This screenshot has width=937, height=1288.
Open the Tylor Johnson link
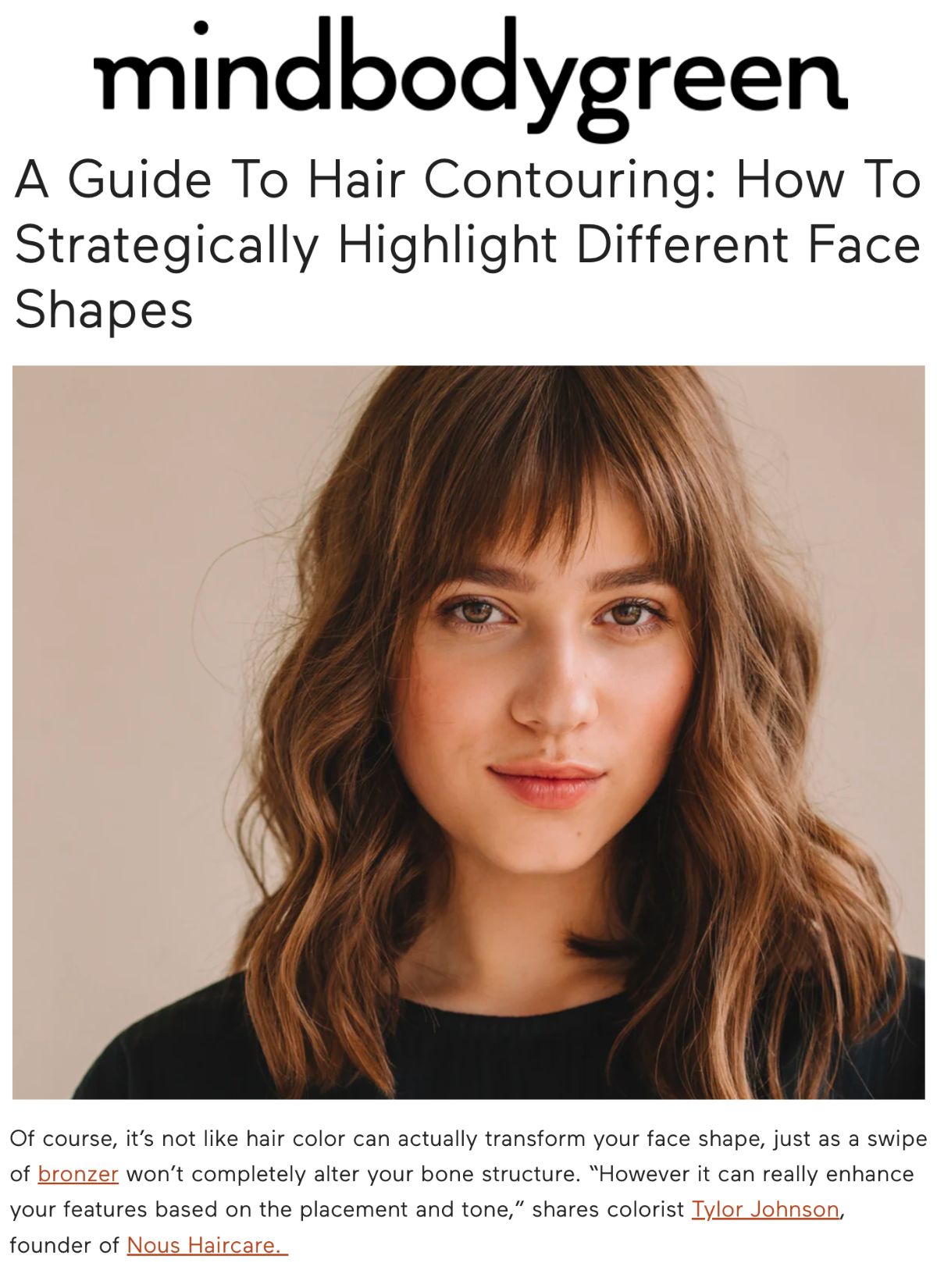point(765,1209)
